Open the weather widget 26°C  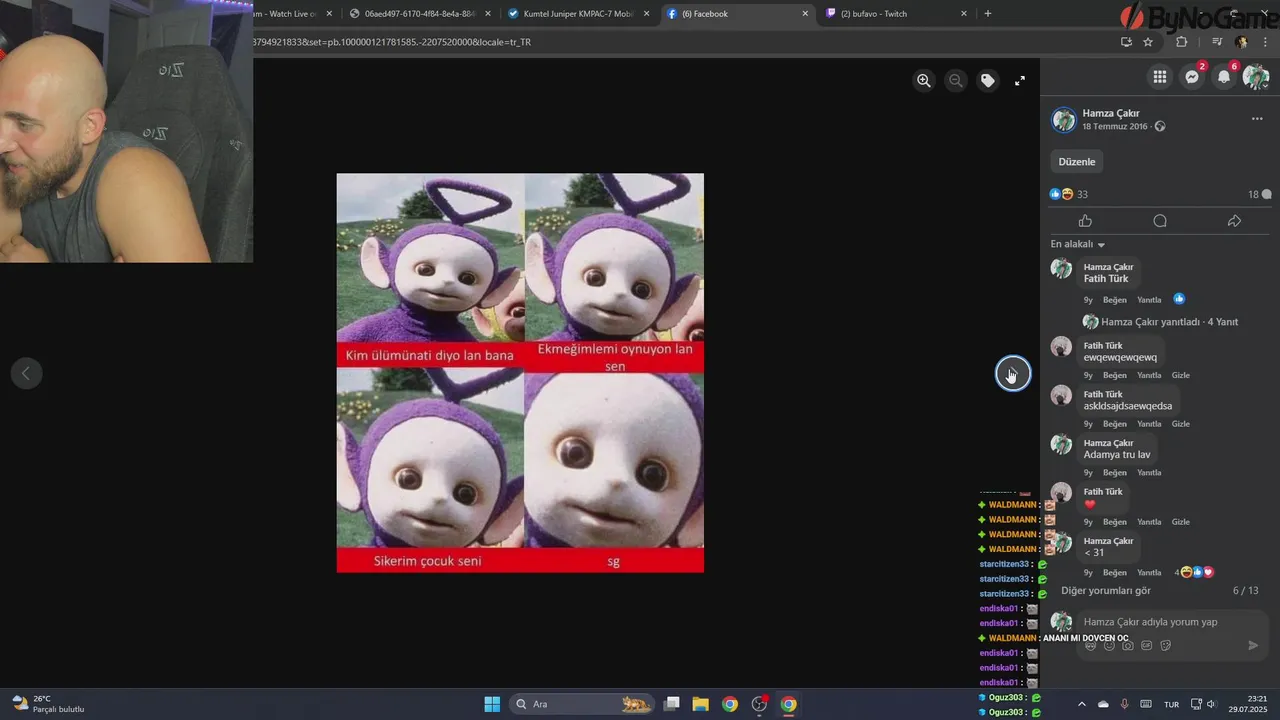(x=48, y=704)
